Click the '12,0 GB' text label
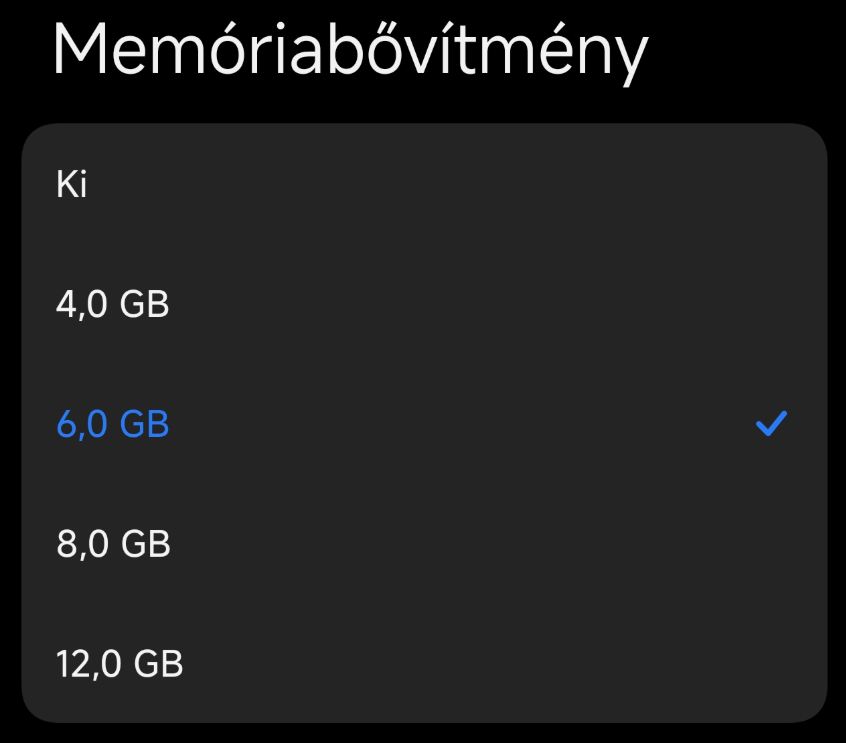The width and height of the screenshot is (846, 743). [x=120, y=663]
